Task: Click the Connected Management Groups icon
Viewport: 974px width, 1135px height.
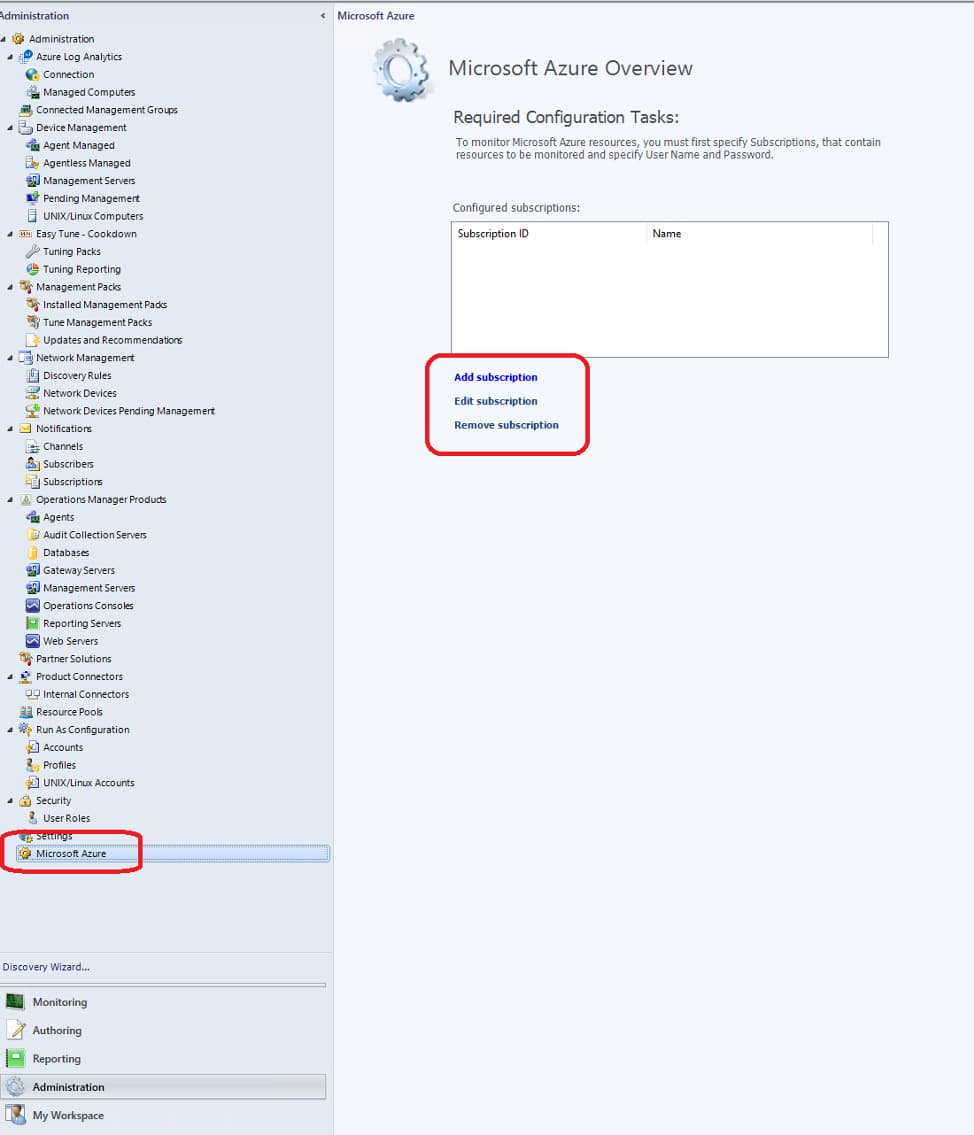Action: pyautogui.click(x=25, y=110)
